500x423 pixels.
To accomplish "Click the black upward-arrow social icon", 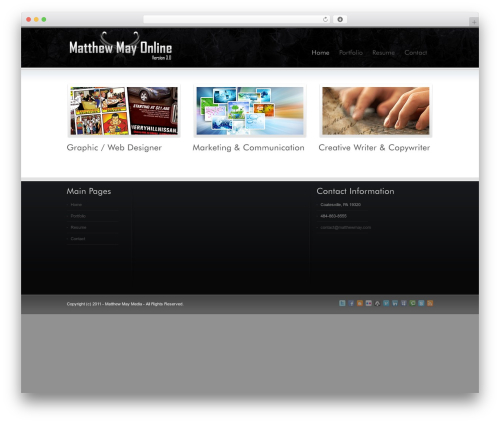I will [x=377, y=303].
